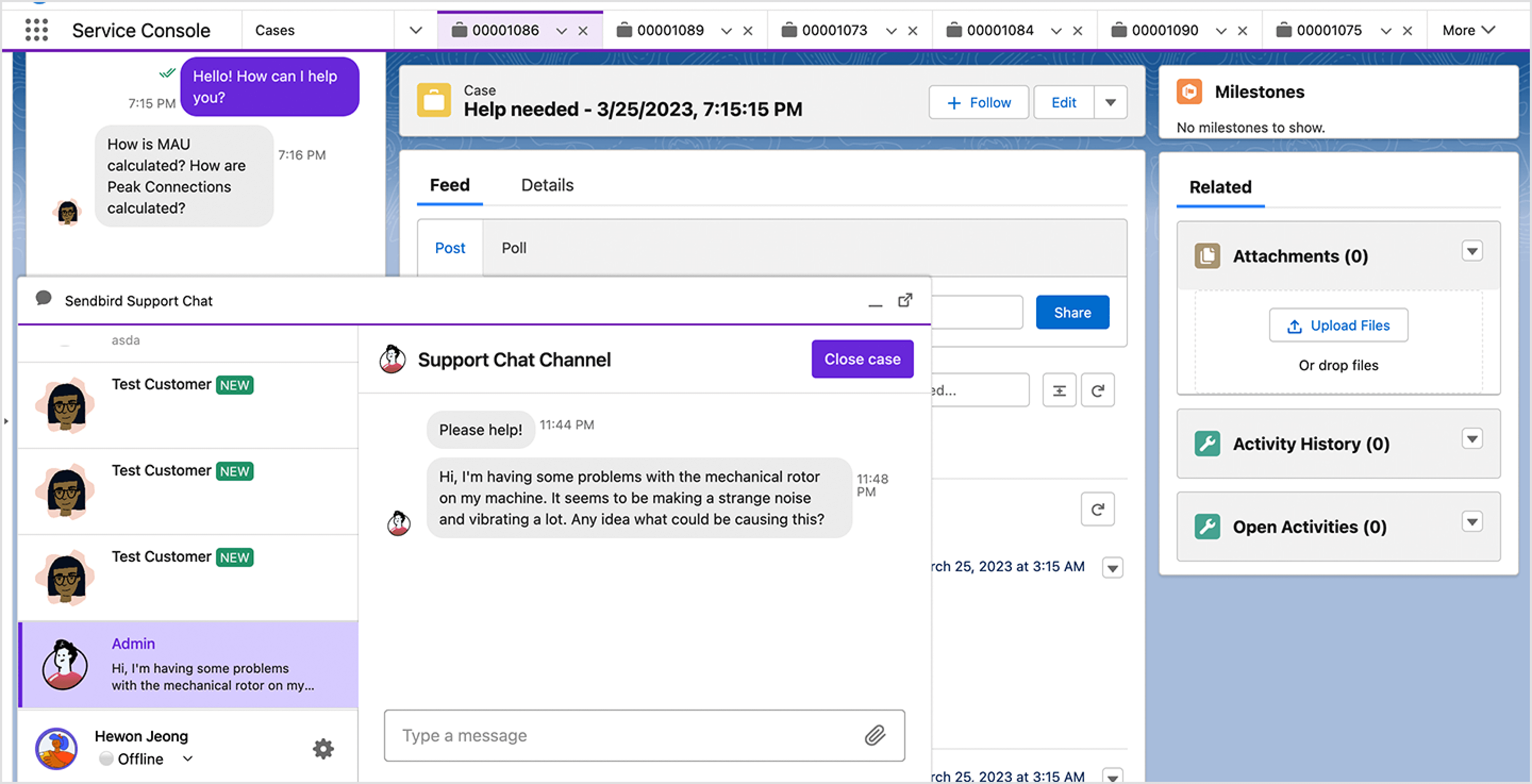Select the Admin conversation in chat list
This screenshot has height=784, width=1532.
pyautogui.click(x=188, y=664)
